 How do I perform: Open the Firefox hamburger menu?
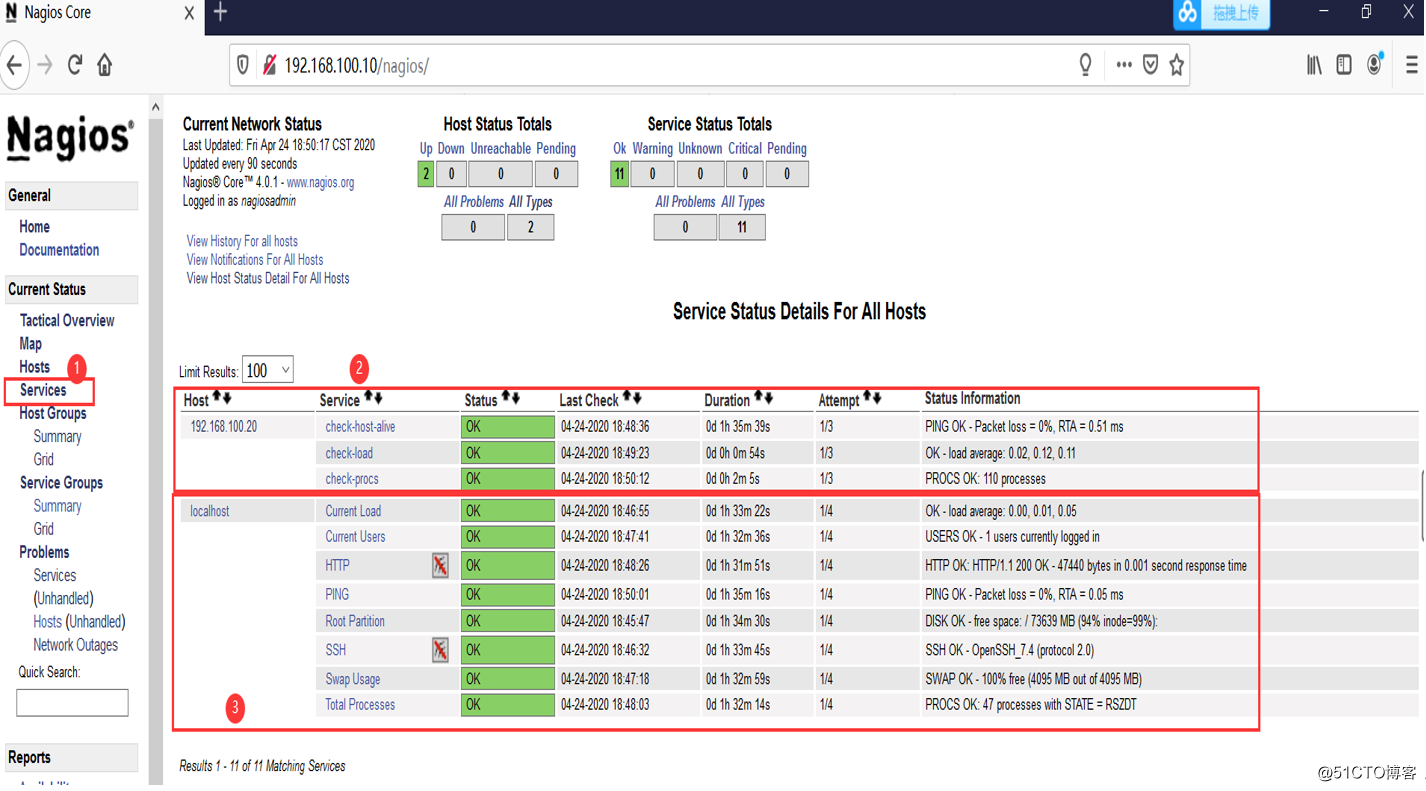click(1412, 66)
